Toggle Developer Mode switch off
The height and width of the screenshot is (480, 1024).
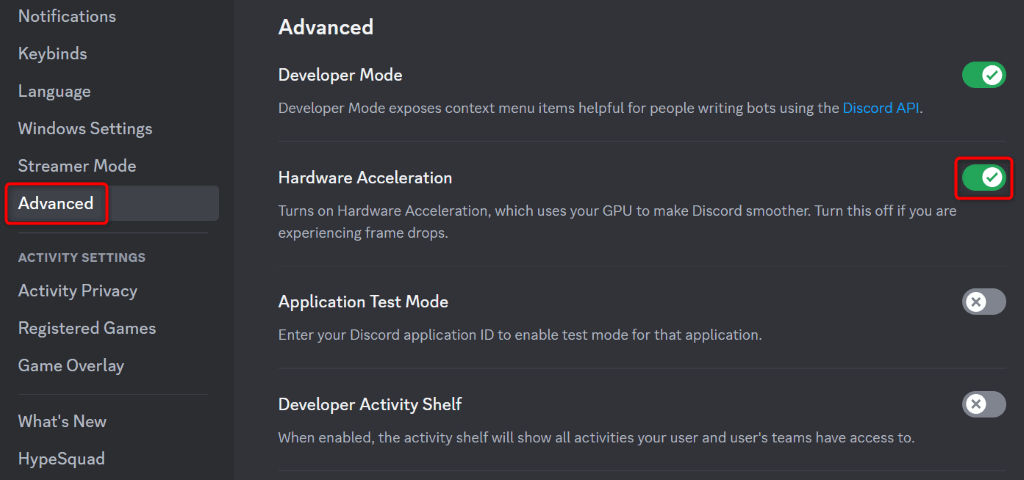click(x=983, y=75)
